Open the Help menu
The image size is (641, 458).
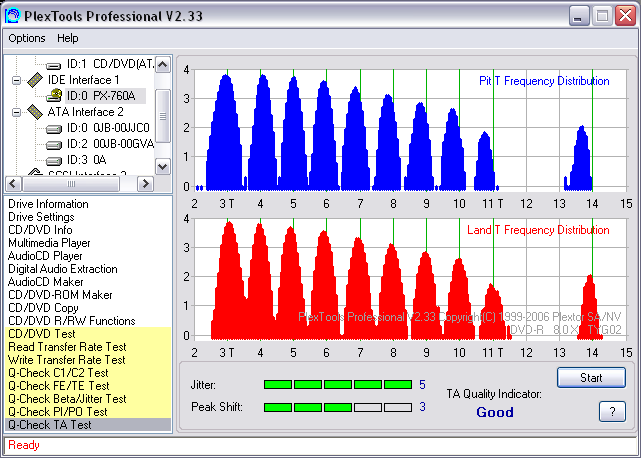coord(67,38)
